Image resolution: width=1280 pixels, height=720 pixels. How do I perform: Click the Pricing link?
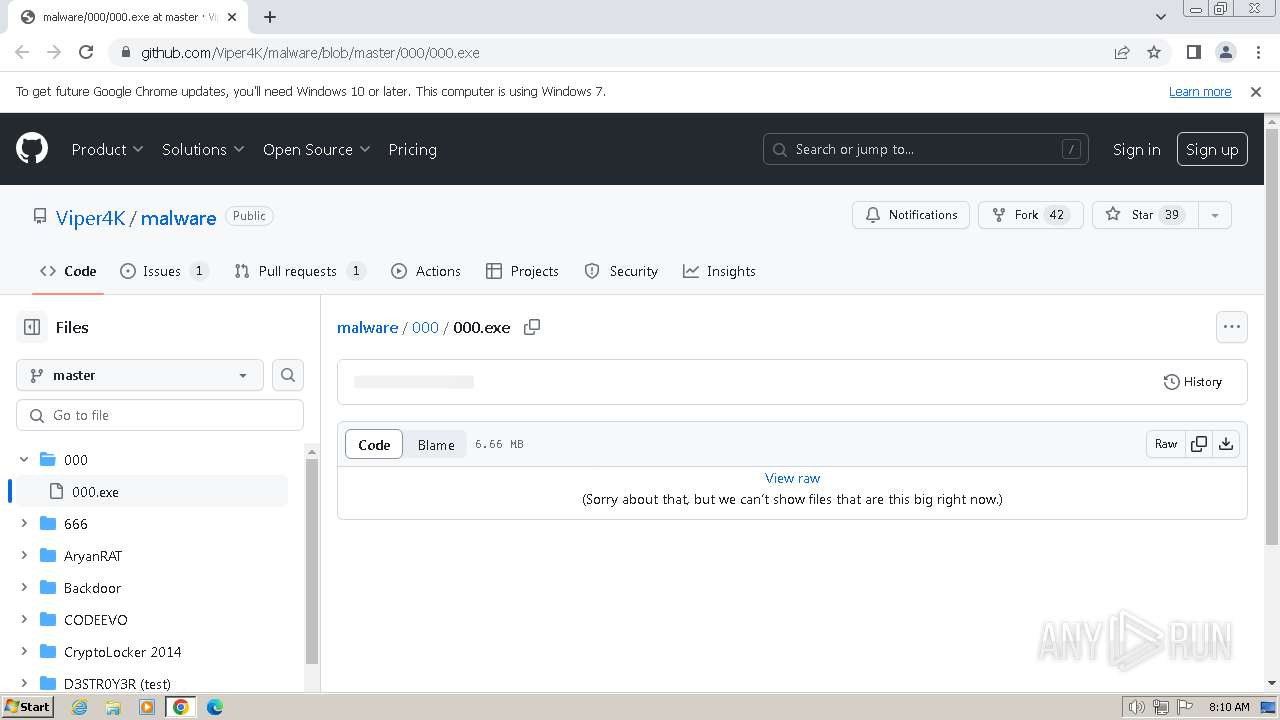tap(412, 149)
